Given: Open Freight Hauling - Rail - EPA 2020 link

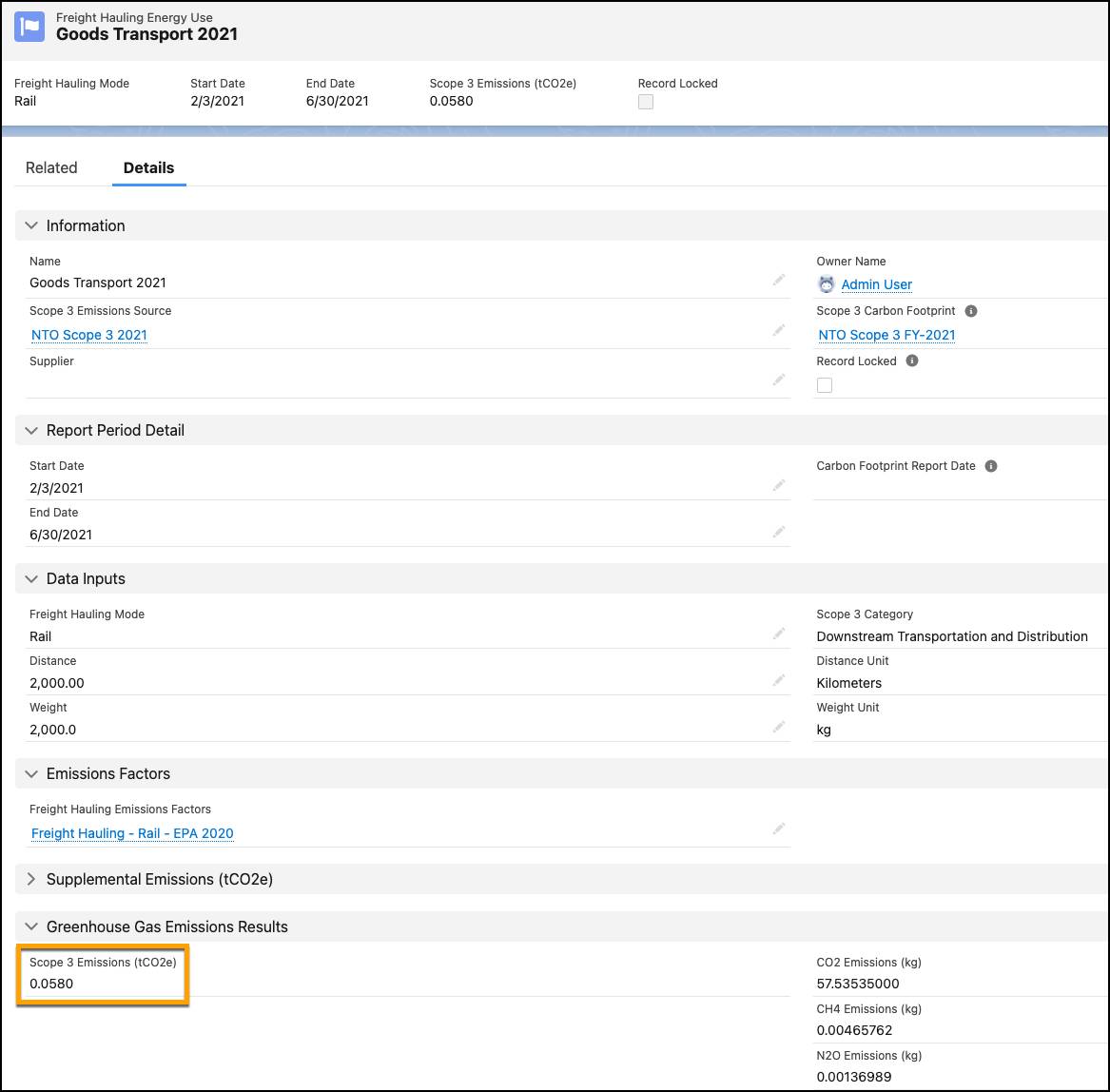Looking at the screenshot, I should 132,833.
